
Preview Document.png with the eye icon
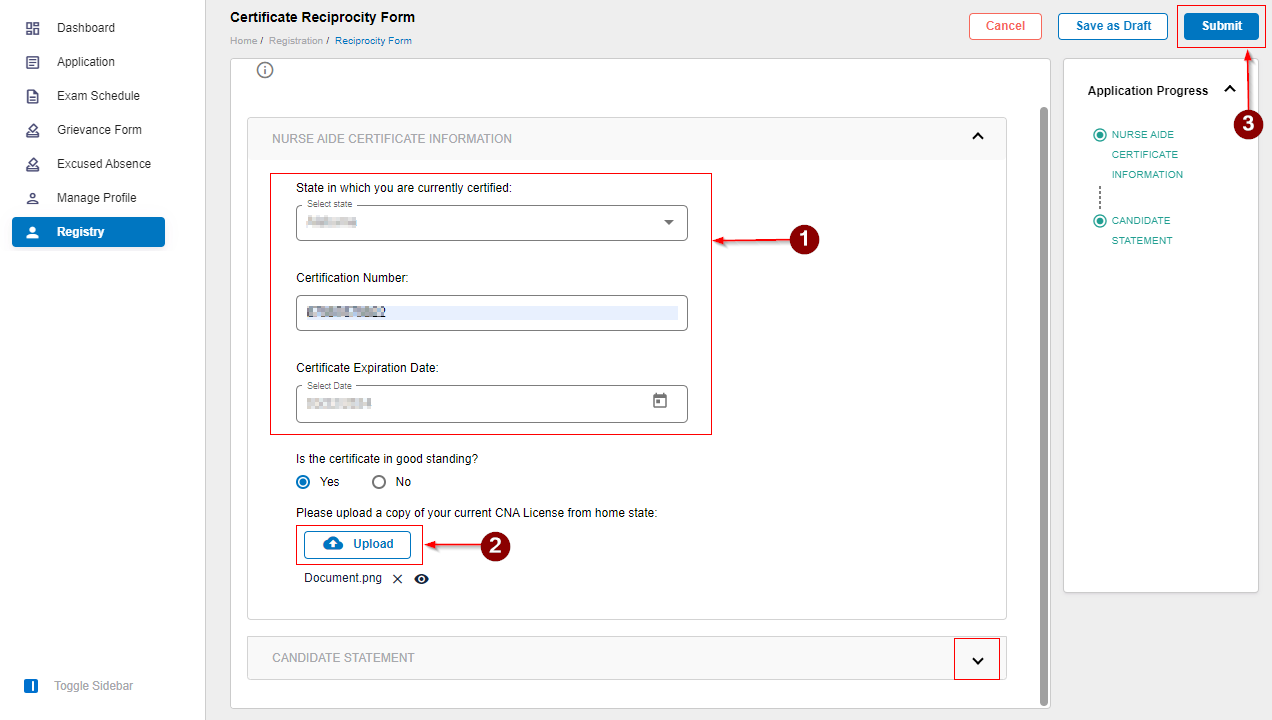422,579
